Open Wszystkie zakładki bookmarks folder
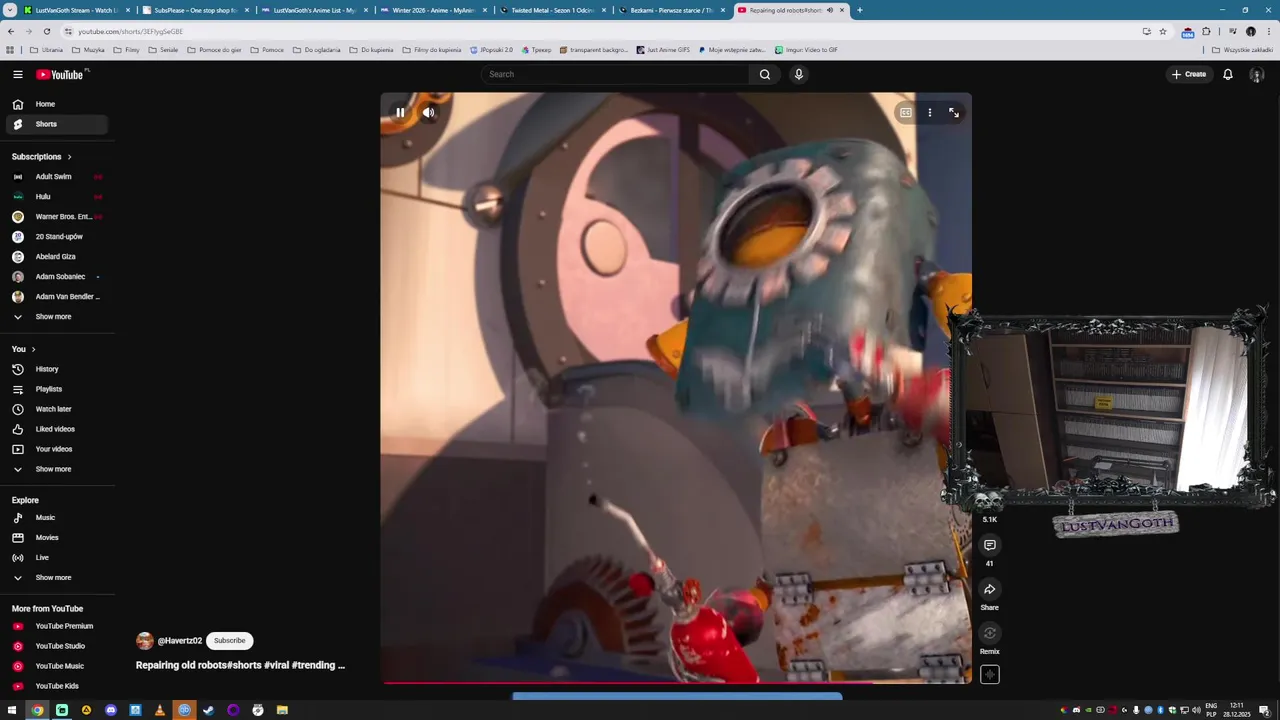This screenshot has width=1280, height=720. pos(1242,49)
